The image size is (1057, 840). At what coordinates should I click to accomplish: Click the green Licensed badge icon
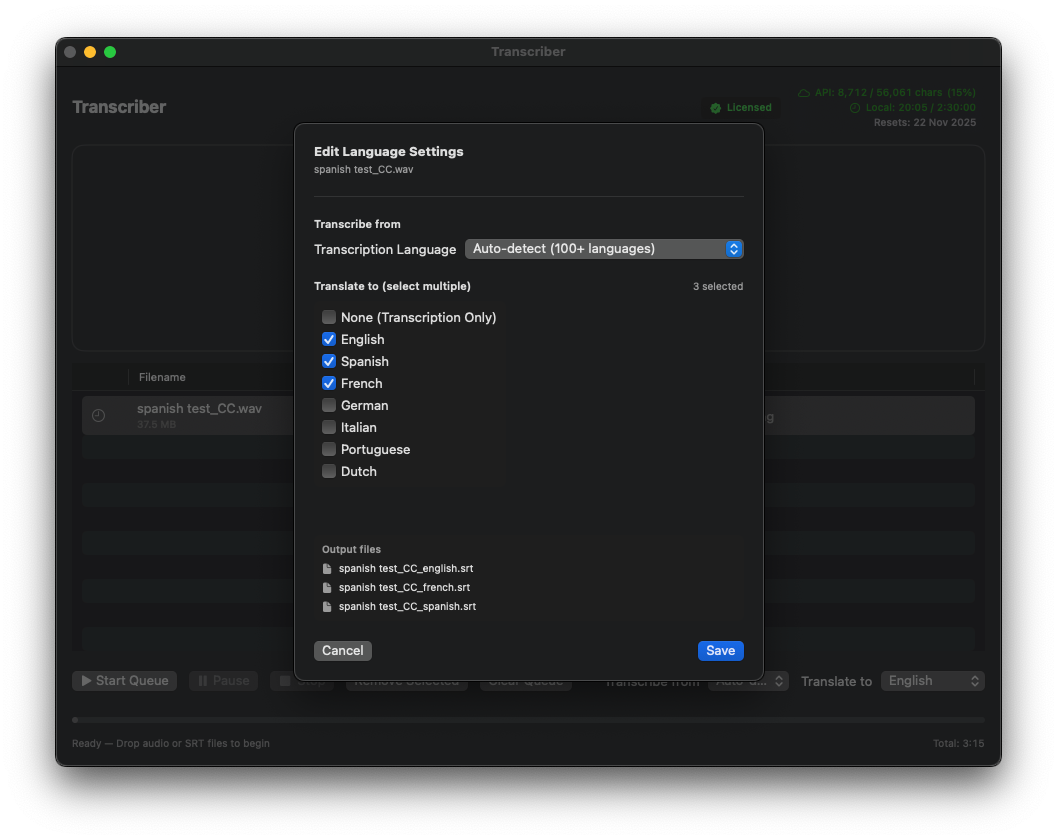coord(716,108)
